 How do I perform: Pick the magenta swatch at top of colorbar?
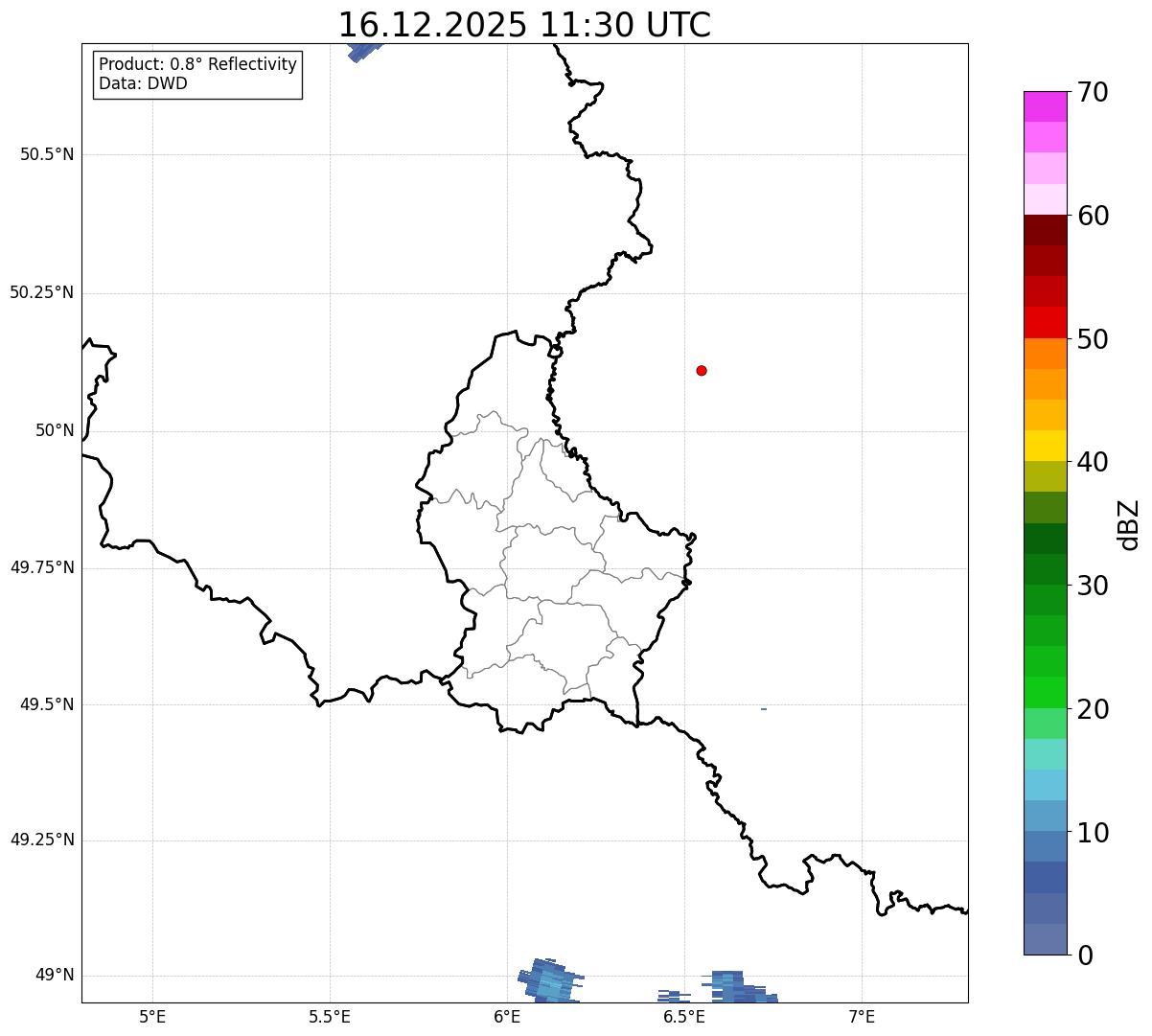click(x=1045, y=106)
